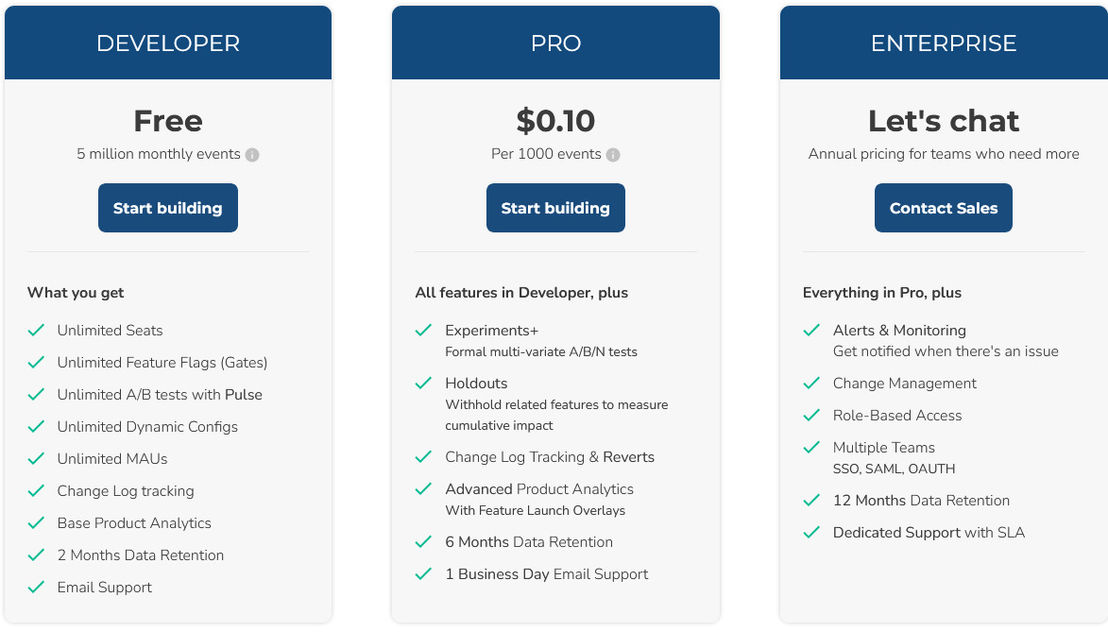Screen dimensions: 1108x632
Task: Select the DEVELOPER plan header
Action: click(168, 42)
